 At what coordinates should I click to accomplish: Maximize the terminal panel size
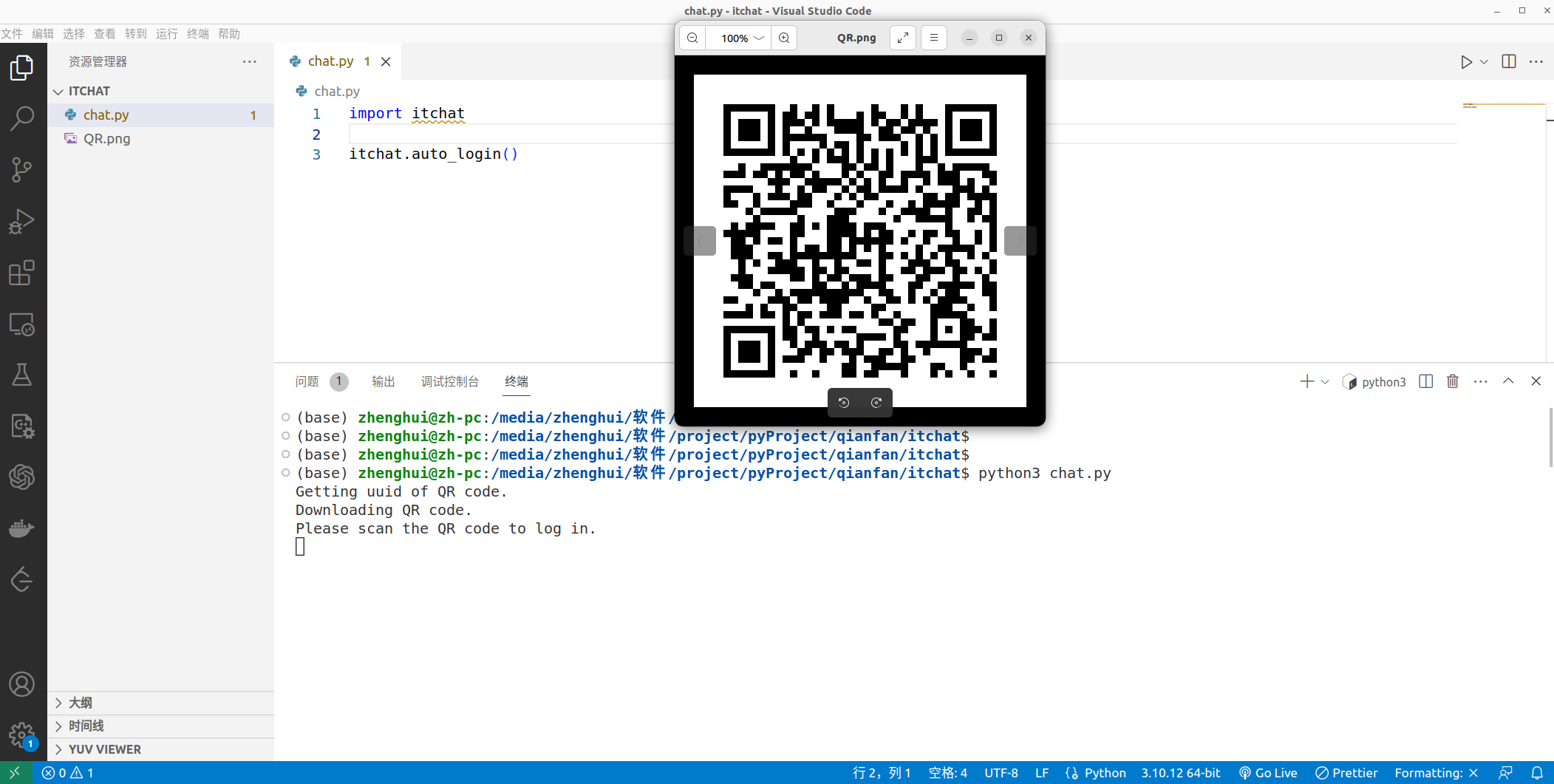1508,381
